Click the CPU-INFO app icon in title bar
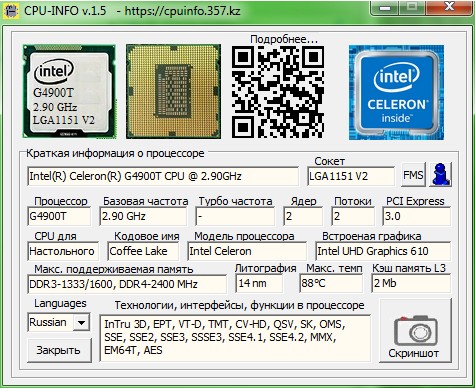This screenshot has height=389, width=475. [x=11, y=11]
